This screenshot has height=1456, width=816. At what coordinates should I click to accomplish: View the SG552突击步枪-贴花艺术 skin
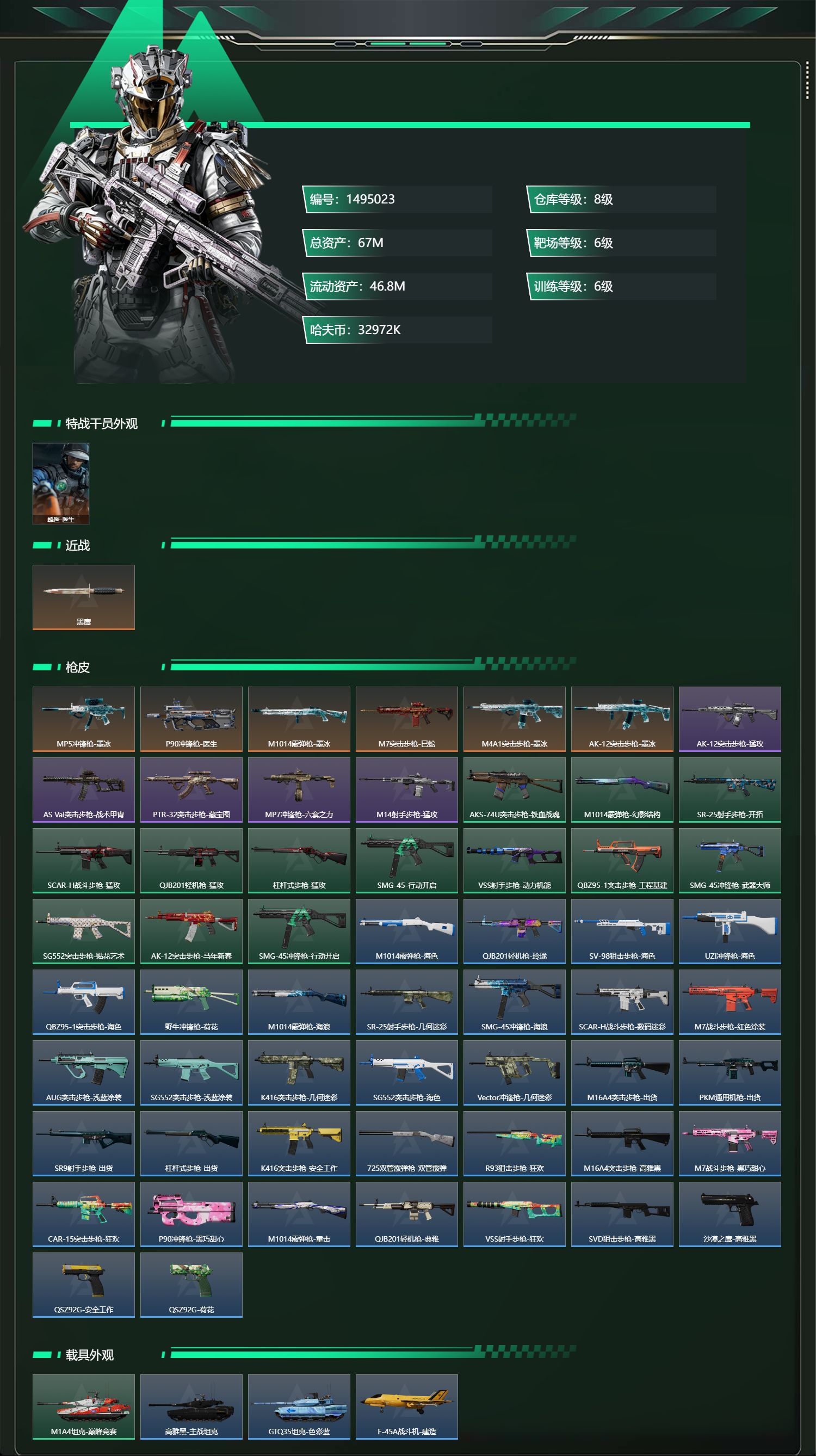[84, 931]
